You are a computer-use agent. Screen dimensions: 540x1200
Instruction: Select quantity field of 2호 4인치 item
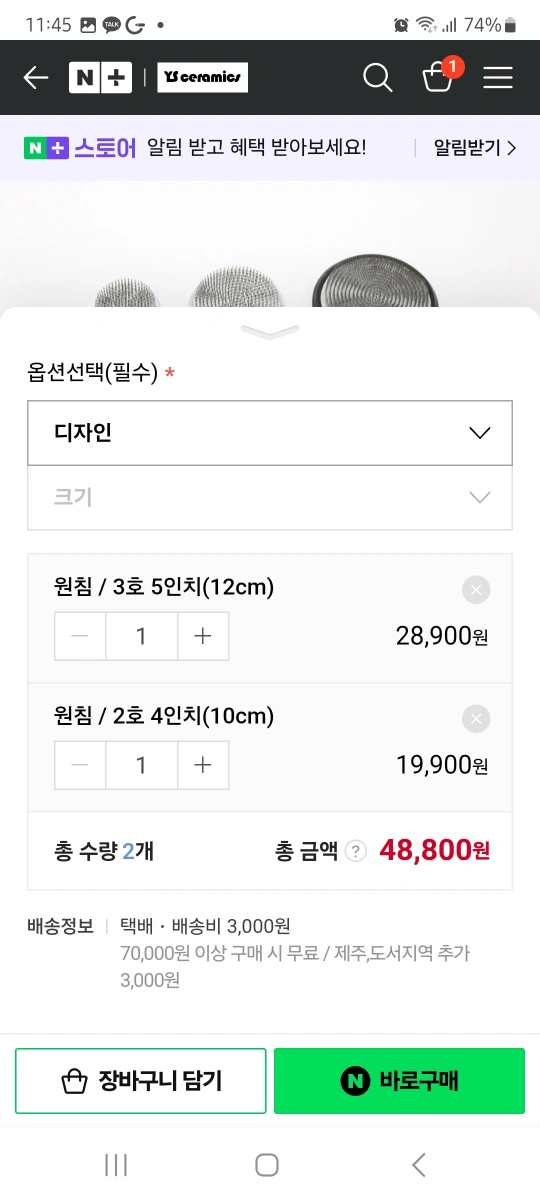click(x=142, y=765)
